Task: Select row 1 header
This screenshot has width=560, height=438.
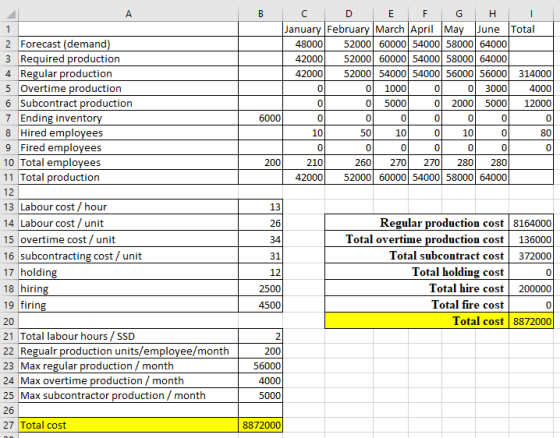Action: pyautogui.click(x=9, y=29)
